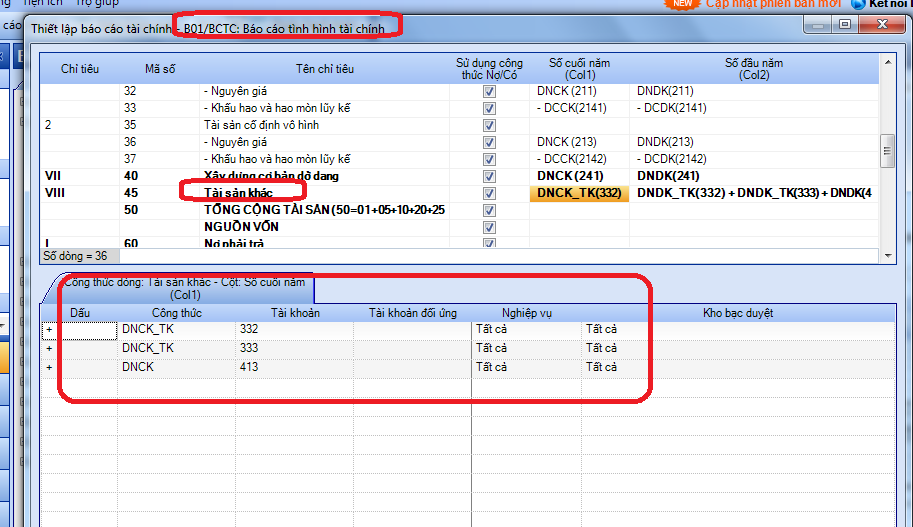Select the - DCCK(2142) cell

tap(579, 159)
